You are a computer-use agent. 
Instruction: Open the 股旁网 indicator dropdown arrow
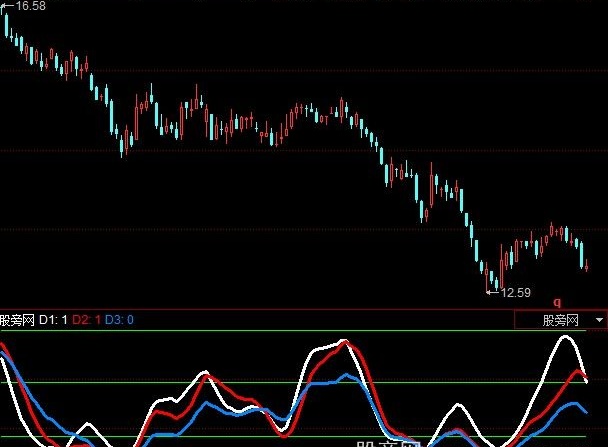(599, 320)
